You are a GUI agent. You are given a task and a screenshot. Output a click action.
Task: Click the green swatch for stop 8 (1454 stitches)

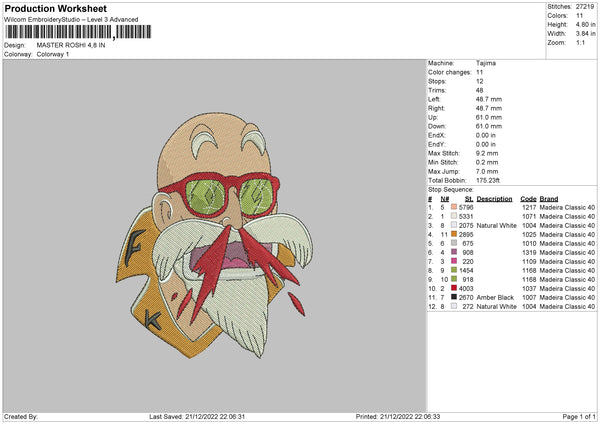(454, 270)
